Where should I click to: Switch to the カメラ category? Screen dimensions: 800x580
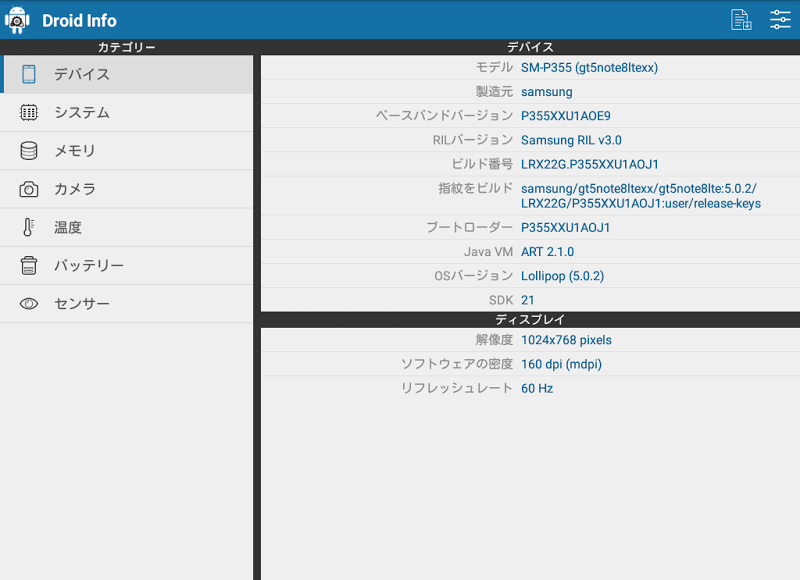[x=75, y=189]
